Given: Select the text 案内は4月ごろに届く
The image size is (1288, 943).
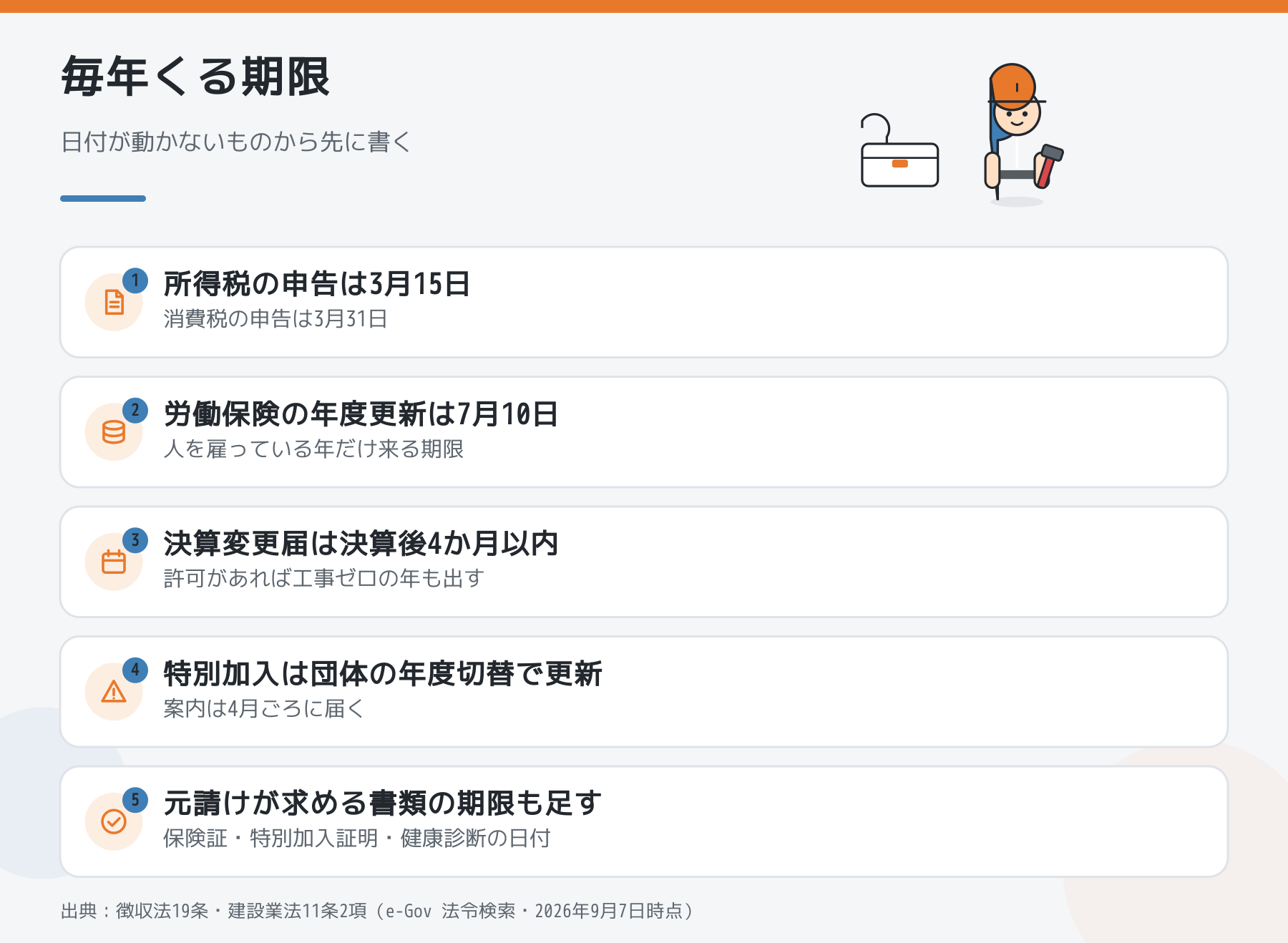Looking at the screenshot, I should [x=264, y=708].
